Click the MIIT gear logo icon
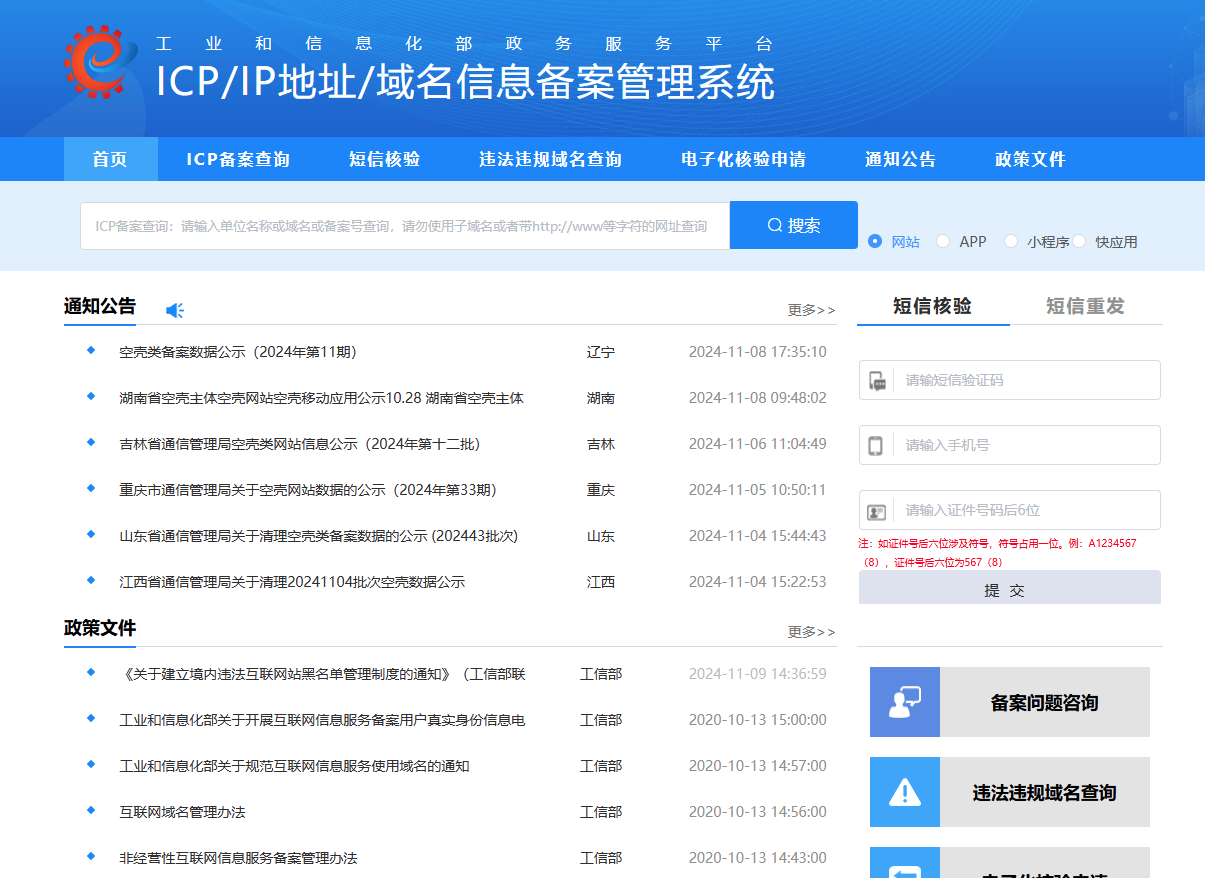1205x878 pixels. (x=100, y=62)
